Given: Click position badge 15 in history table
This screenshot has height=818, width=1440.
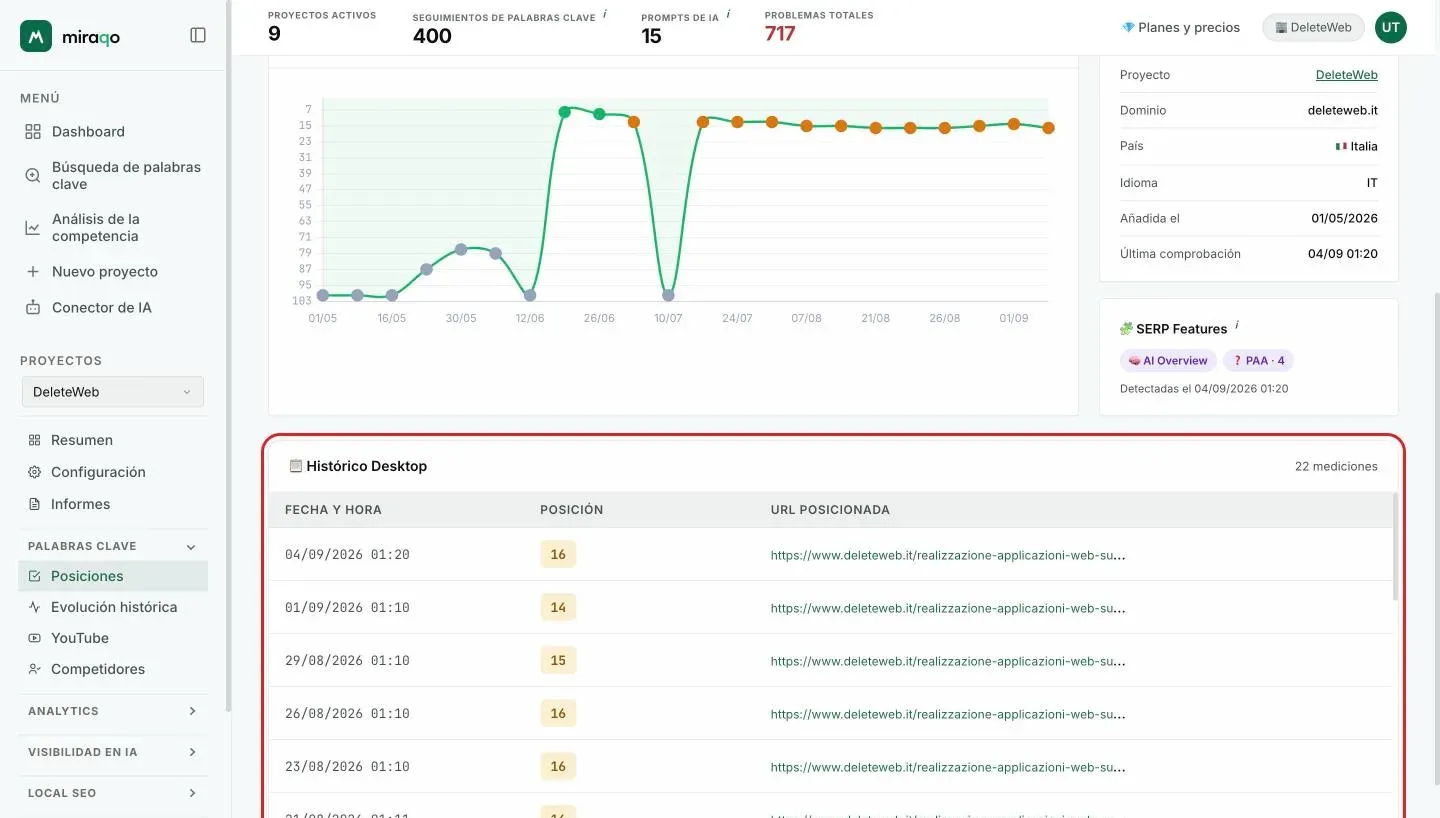Looking at the screenshot, I should click(558, 660).
